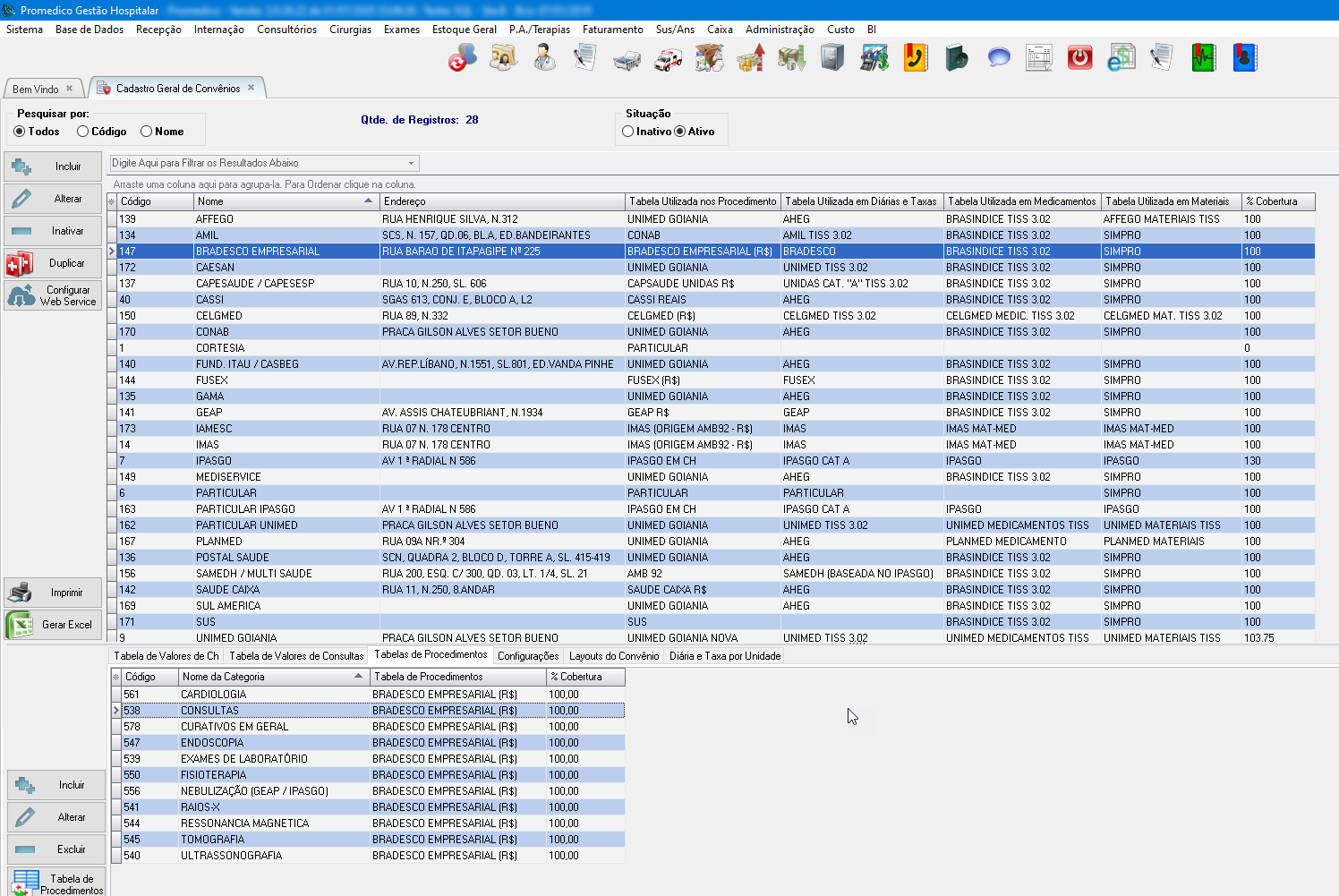1339x896 pixels.
Task: Click the gold bars red arrow icon
Action: coord(751,59)
